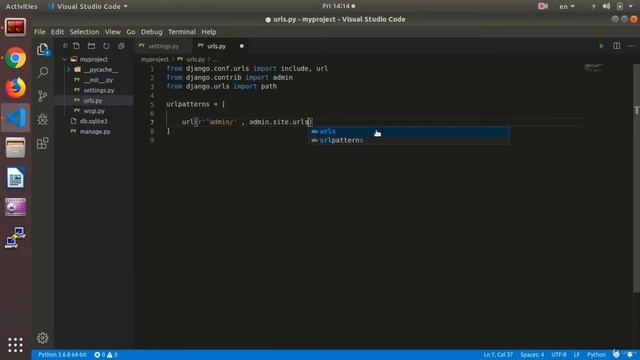Click the New Folder icon in explorer
640x360 pixels.
(91, 46)
